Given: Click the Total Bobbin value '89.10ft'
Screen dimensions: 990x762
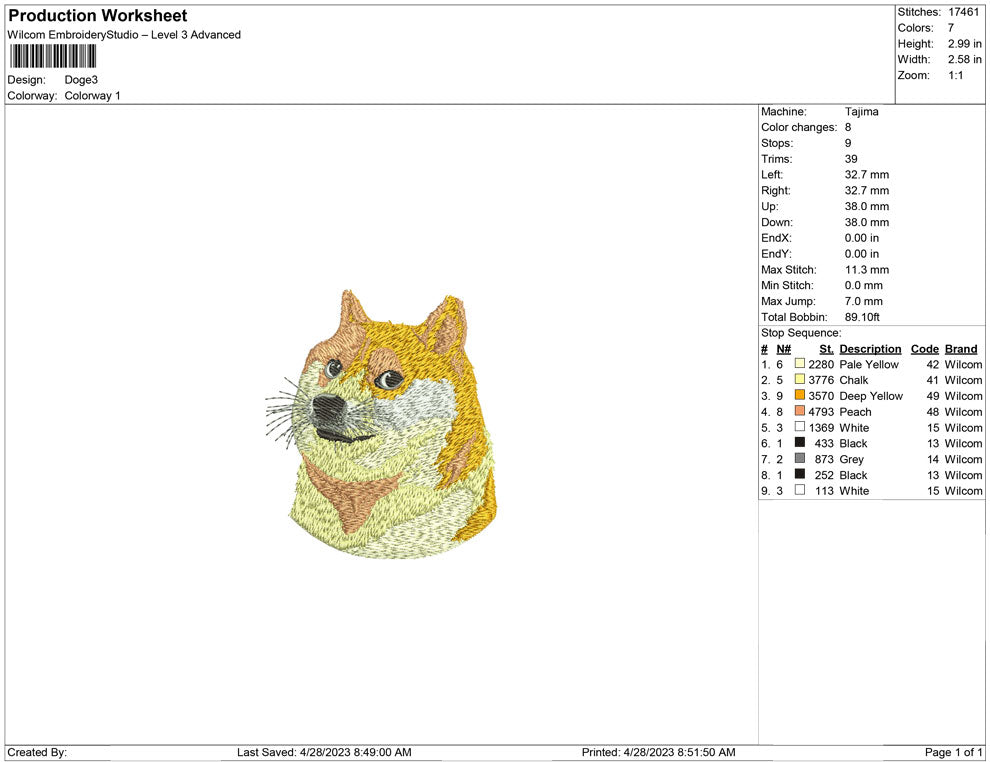Looking at the screenshot, I should (862, 317).
